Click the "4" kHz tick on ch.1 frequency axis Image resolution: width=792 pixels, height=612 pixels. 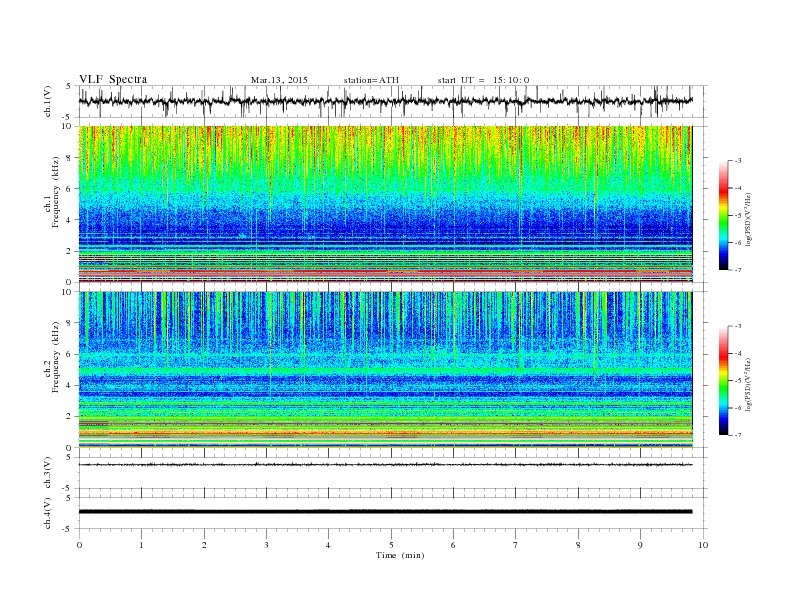(x=69, y=220)
